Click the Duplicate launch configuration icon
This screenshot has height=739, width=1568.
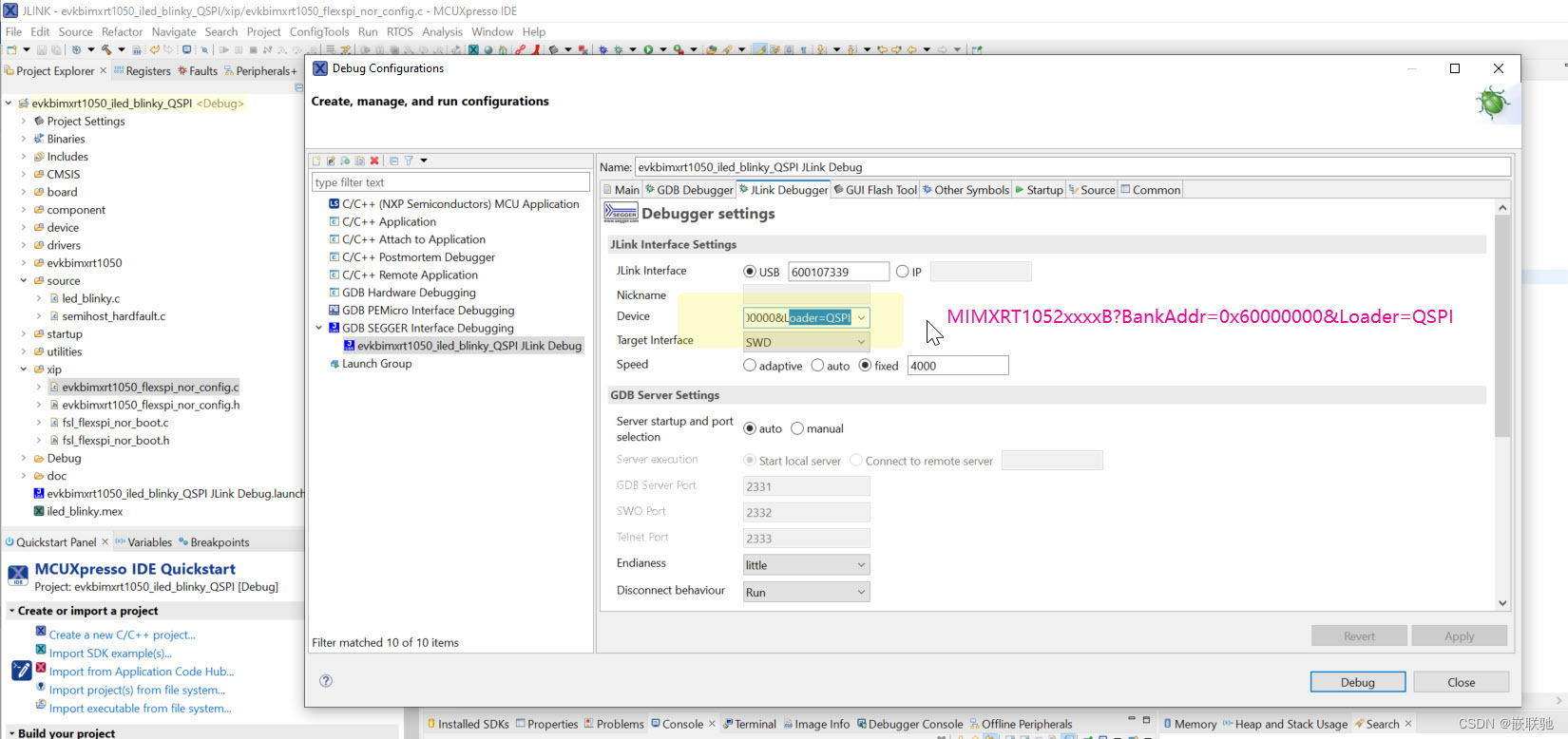pyautogui.click(x=360, y=161)
